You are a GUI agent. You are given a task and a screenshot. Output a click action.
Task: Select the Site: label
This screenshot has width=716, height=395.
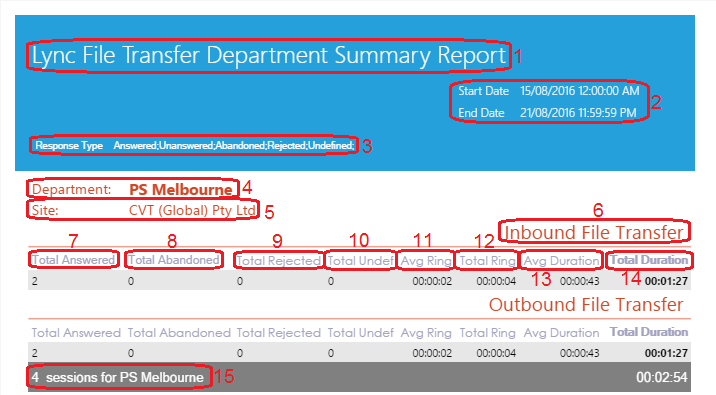45,211
